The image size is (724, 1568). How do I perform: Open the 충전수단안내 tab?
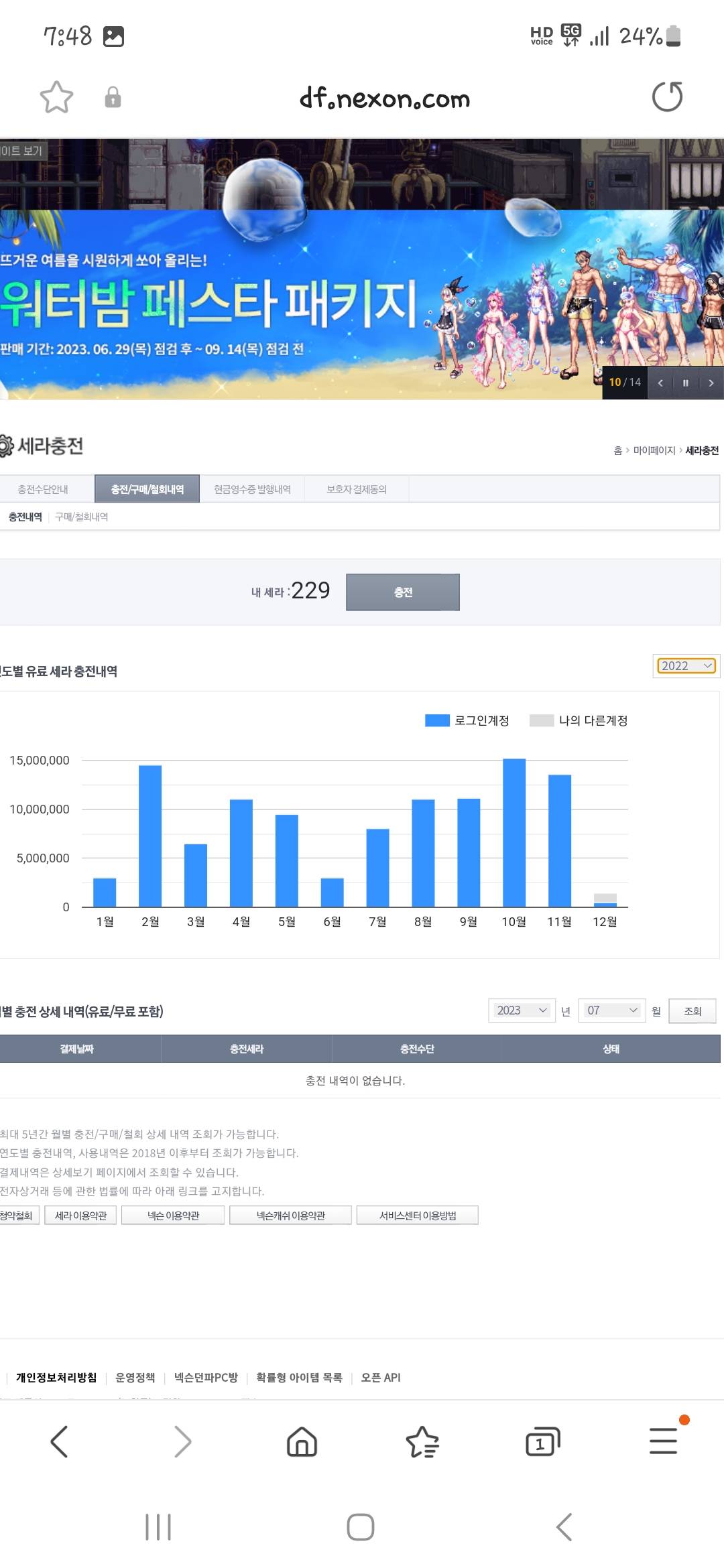tap(43, 489)
